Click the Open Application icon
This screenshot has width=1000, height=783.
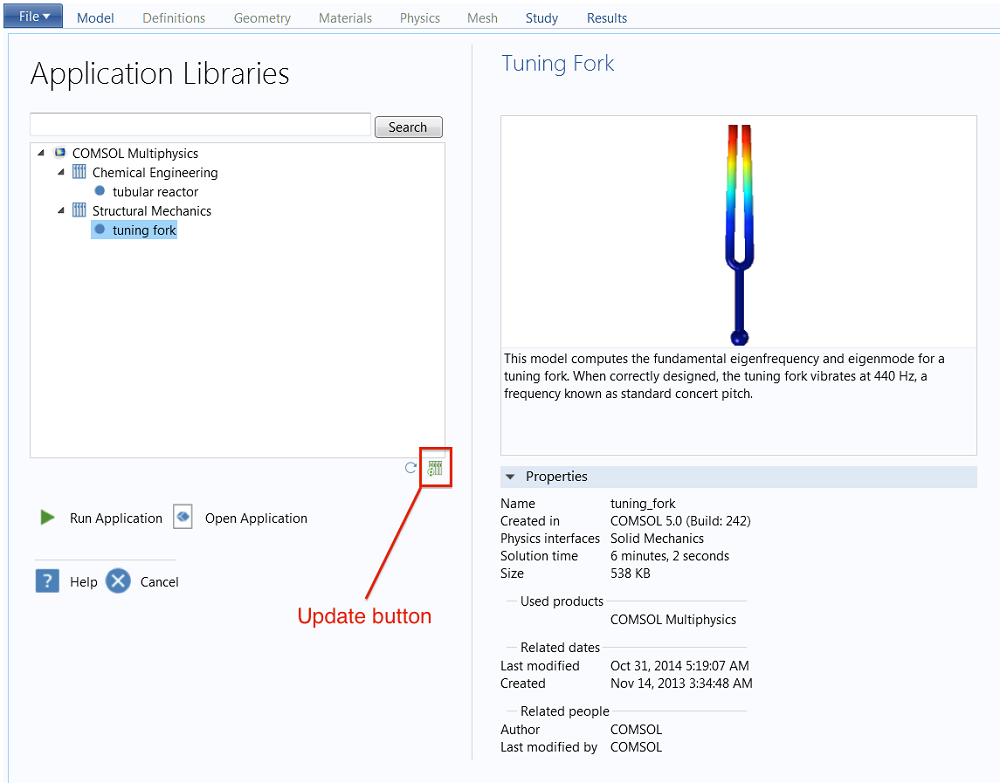[x=183, y=516]
